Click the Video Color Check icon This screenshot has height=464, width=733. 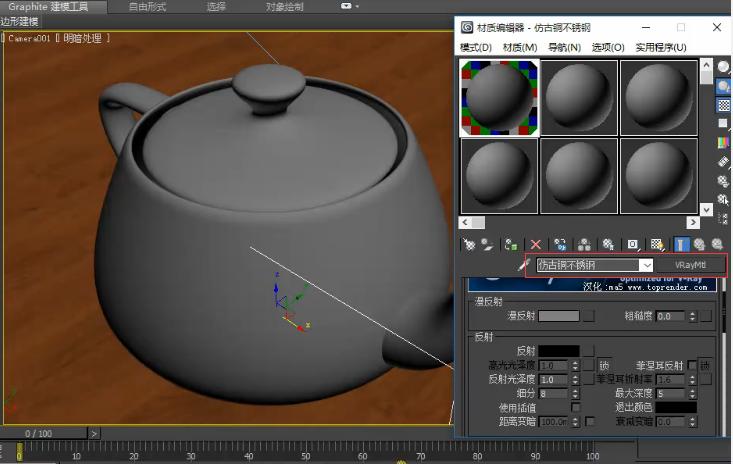723,143
